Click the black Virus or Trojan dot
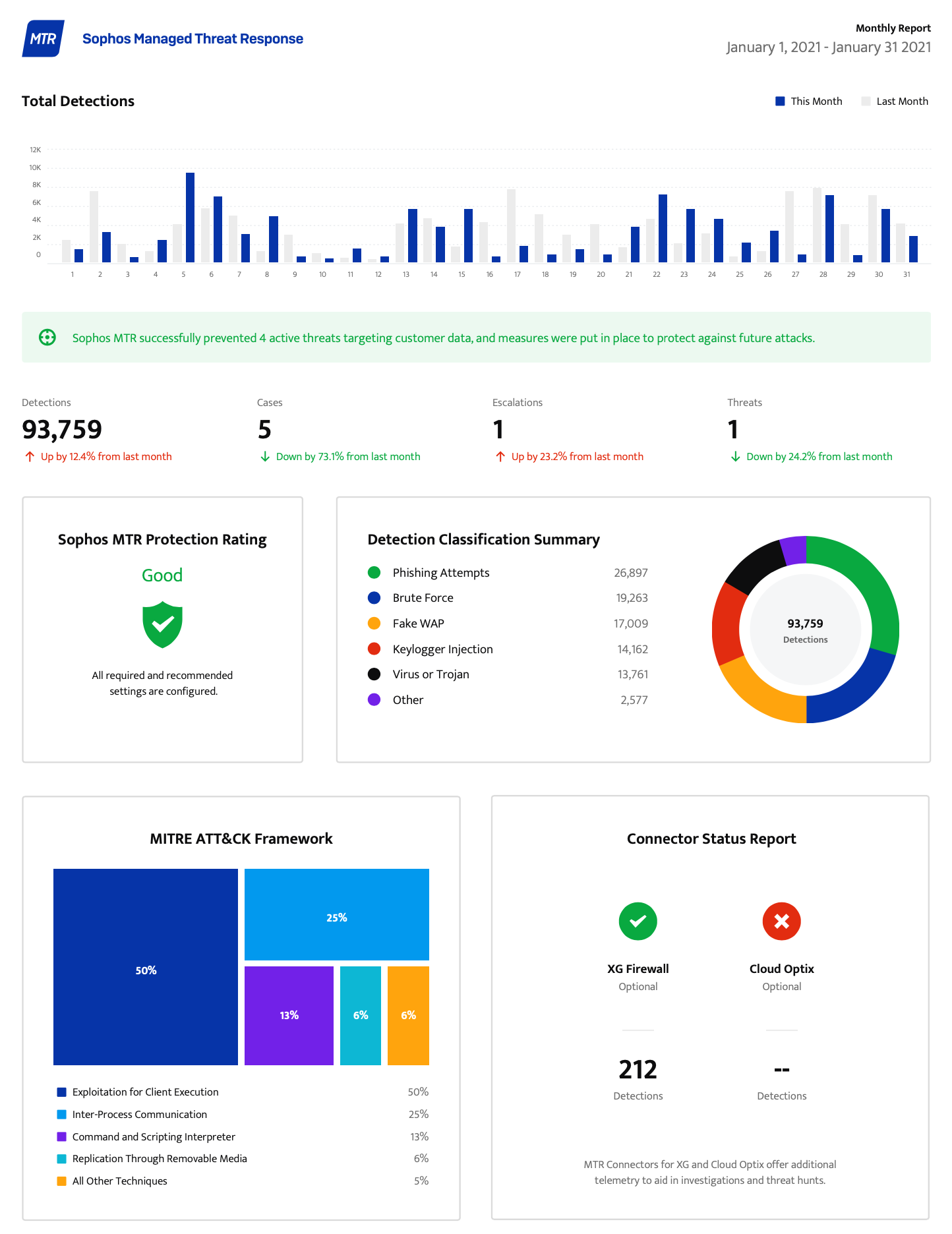Image resolution: width=952 pixels, height=1234 pixels. pos(374,674)
